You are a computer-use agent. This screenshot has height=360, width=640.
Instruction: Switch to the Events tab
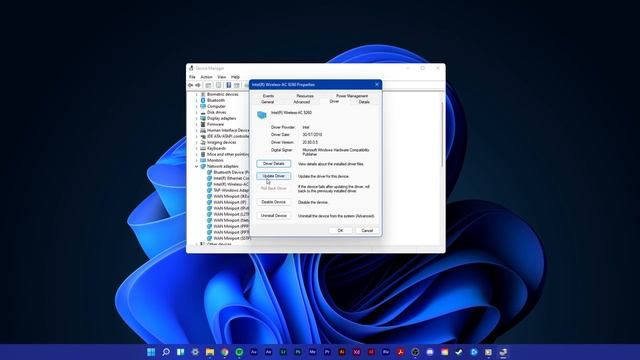point(269,96)
